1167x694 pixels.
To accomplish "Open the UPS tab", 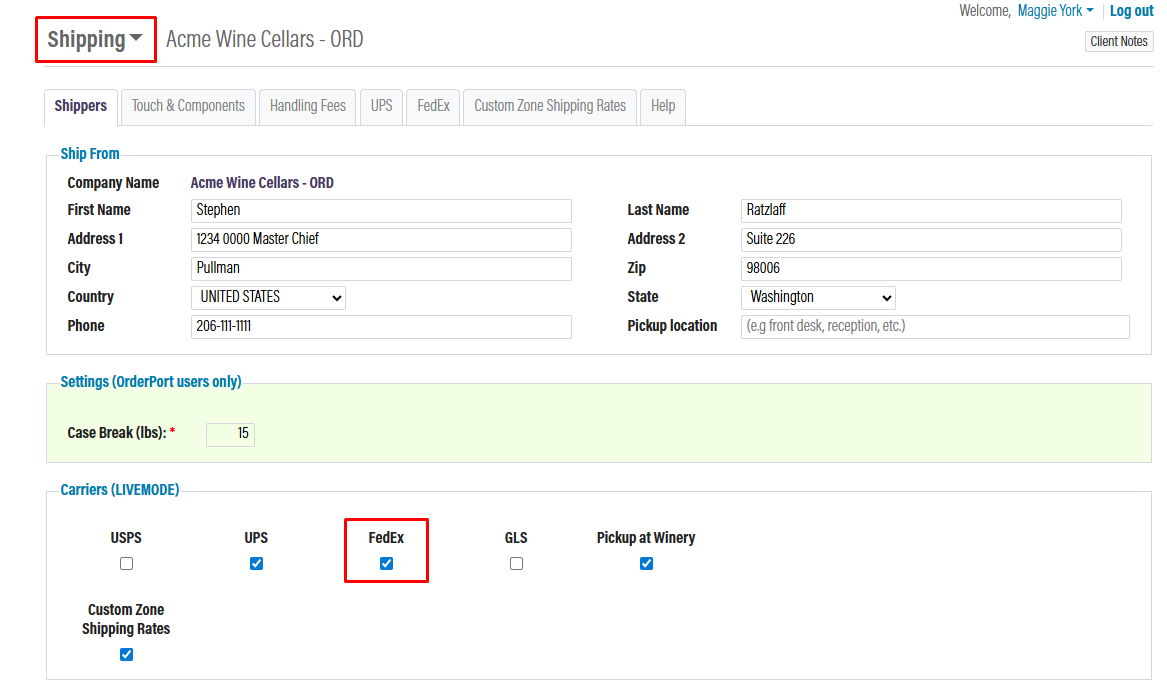I will [381, 106].
